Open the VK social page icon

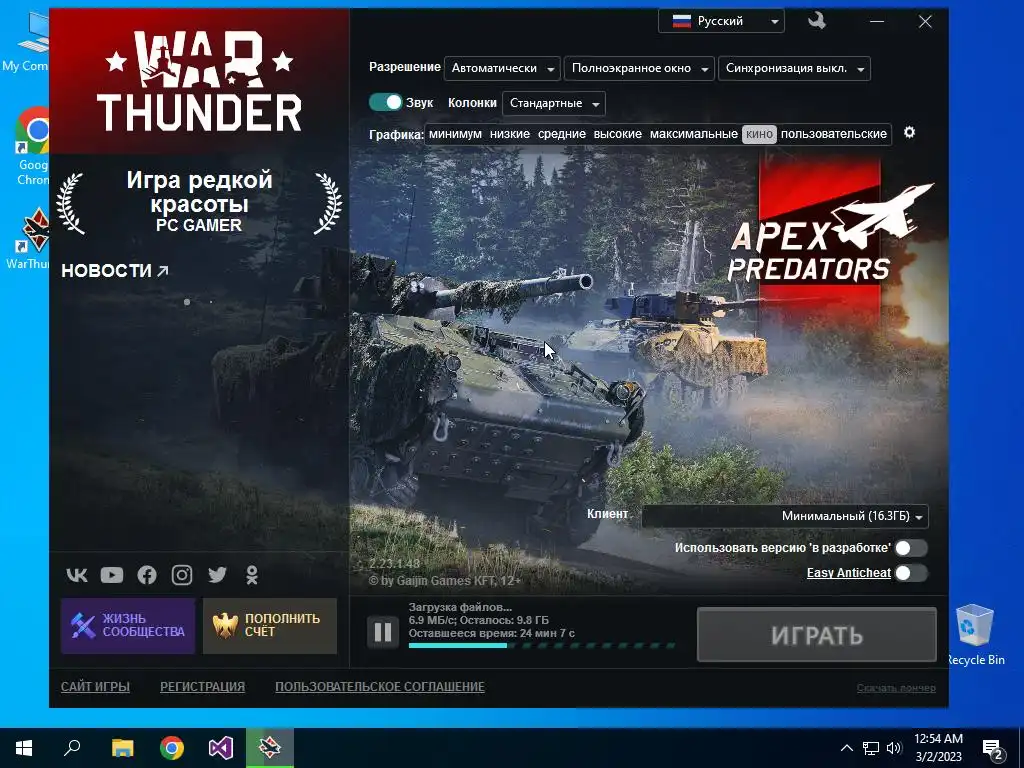point(77,575)
